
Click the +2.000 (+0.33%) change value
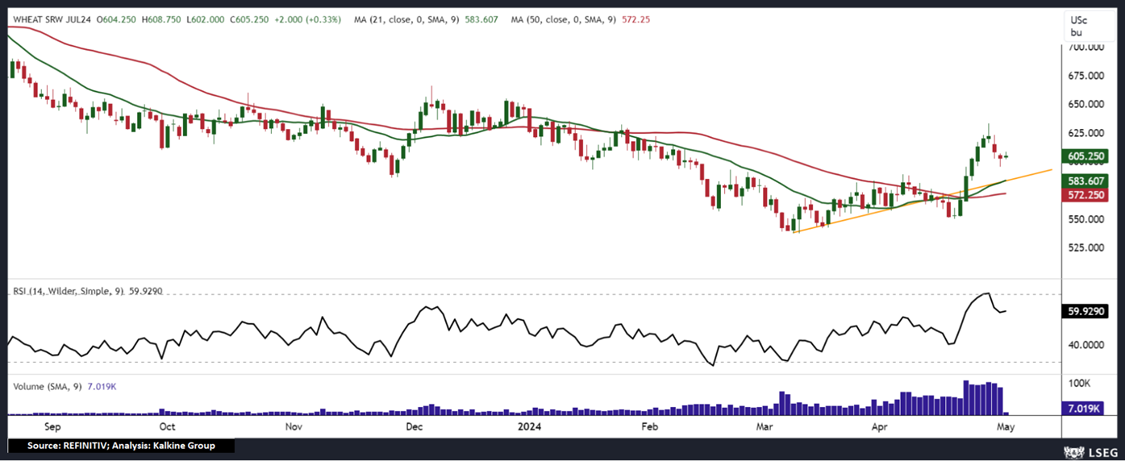(308, 19)
